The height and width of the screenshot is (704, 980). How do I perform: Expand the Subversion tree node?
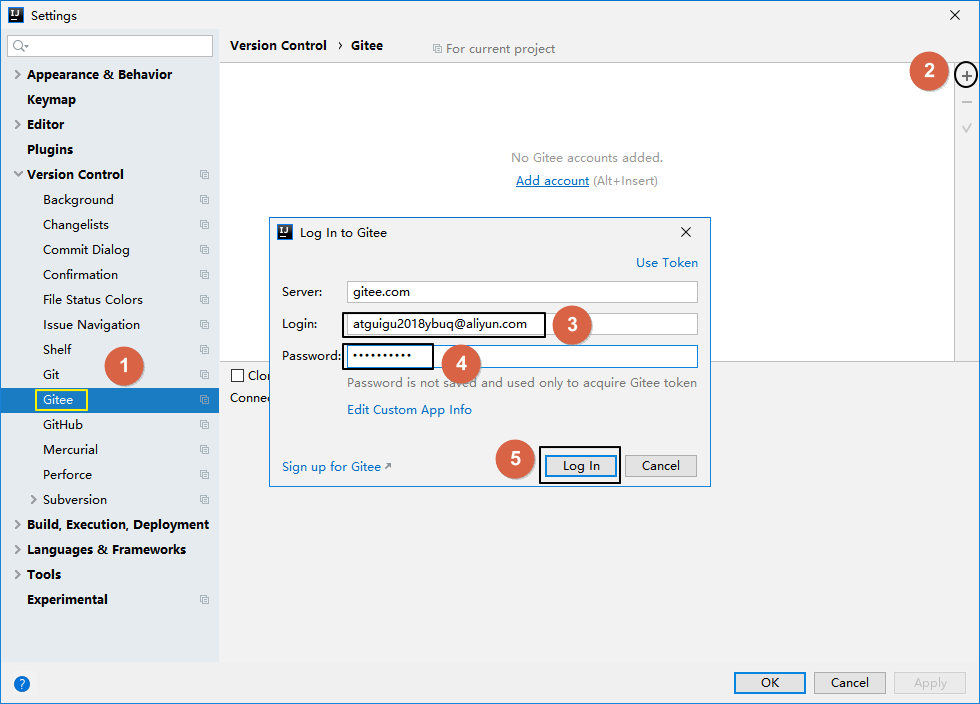click(x=33, y=500)
